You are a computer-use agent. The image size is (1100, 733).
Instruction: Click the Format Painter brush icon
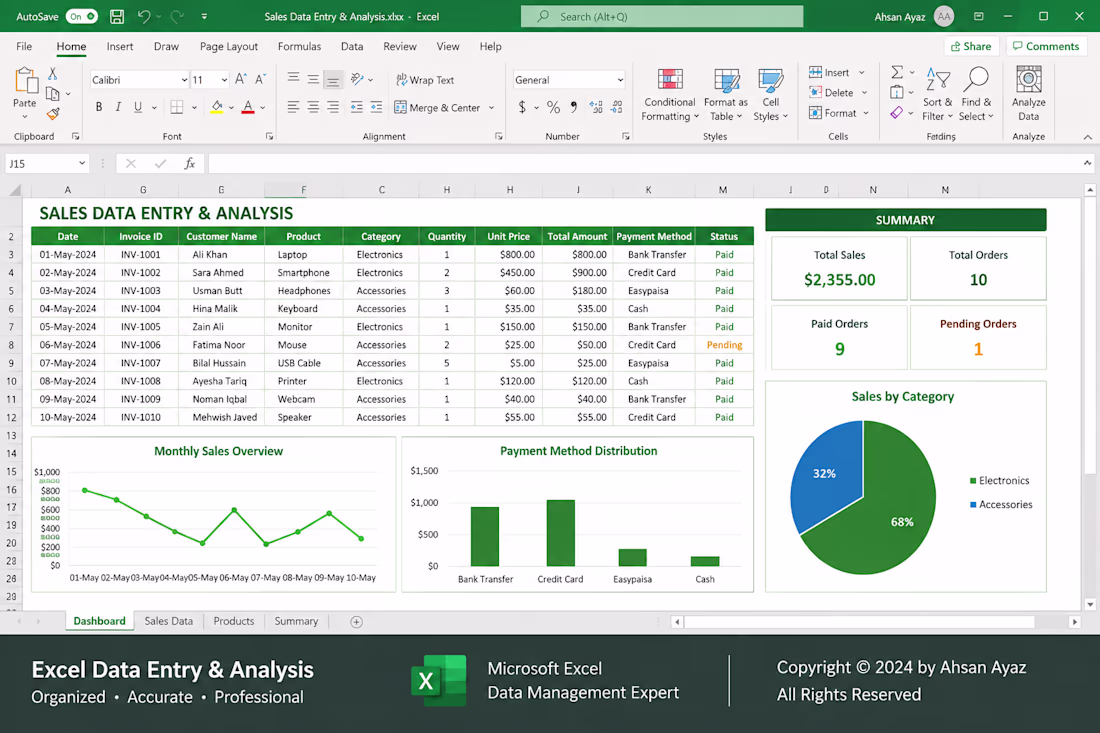(53, 113)
